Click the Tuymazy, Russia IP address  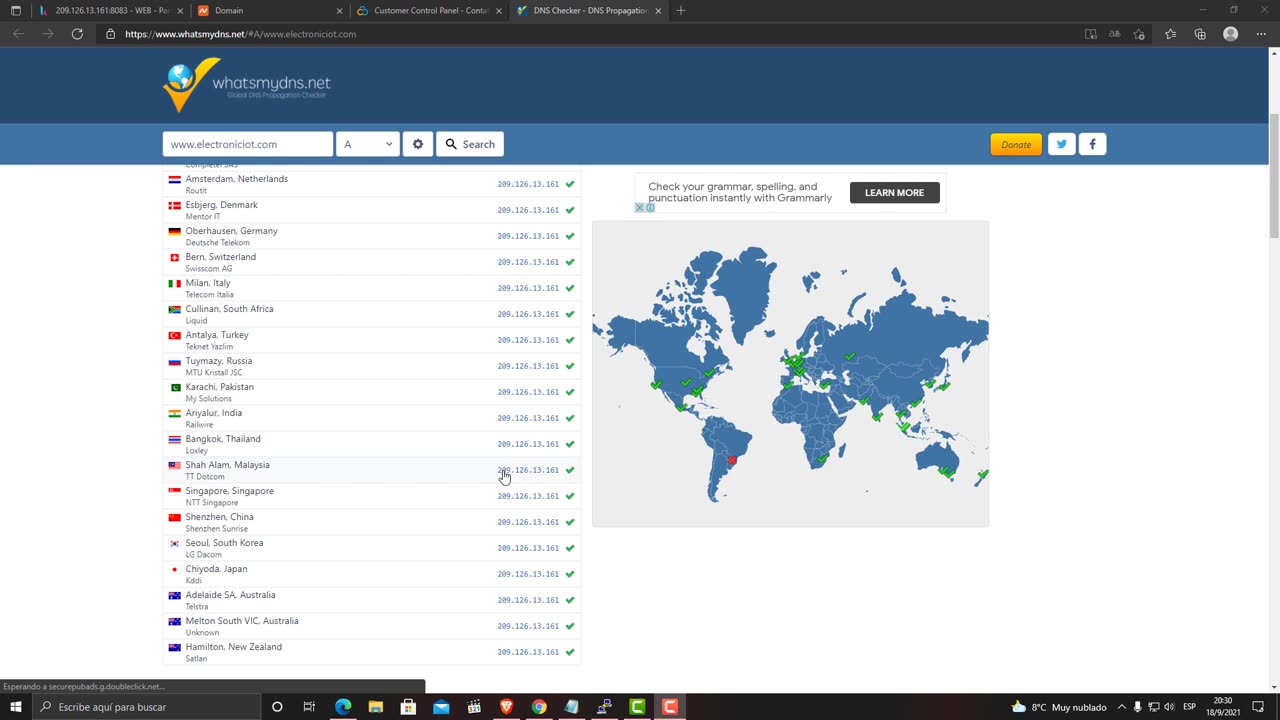click(x=528, y=366)
